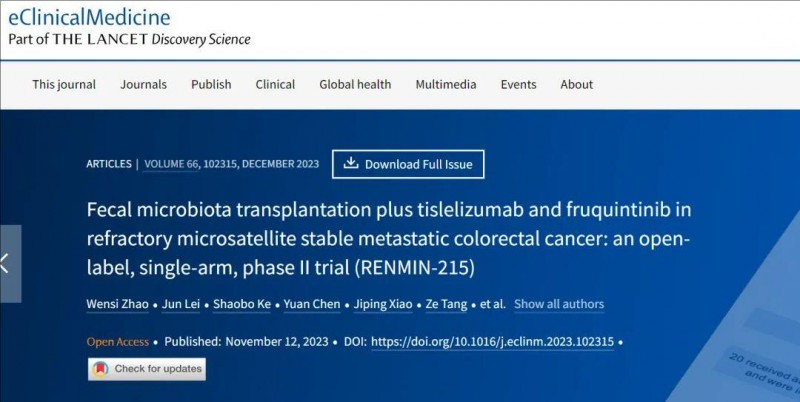Expand the Journals menu
This screenshot has width=800, height=402.
point(143,85)
